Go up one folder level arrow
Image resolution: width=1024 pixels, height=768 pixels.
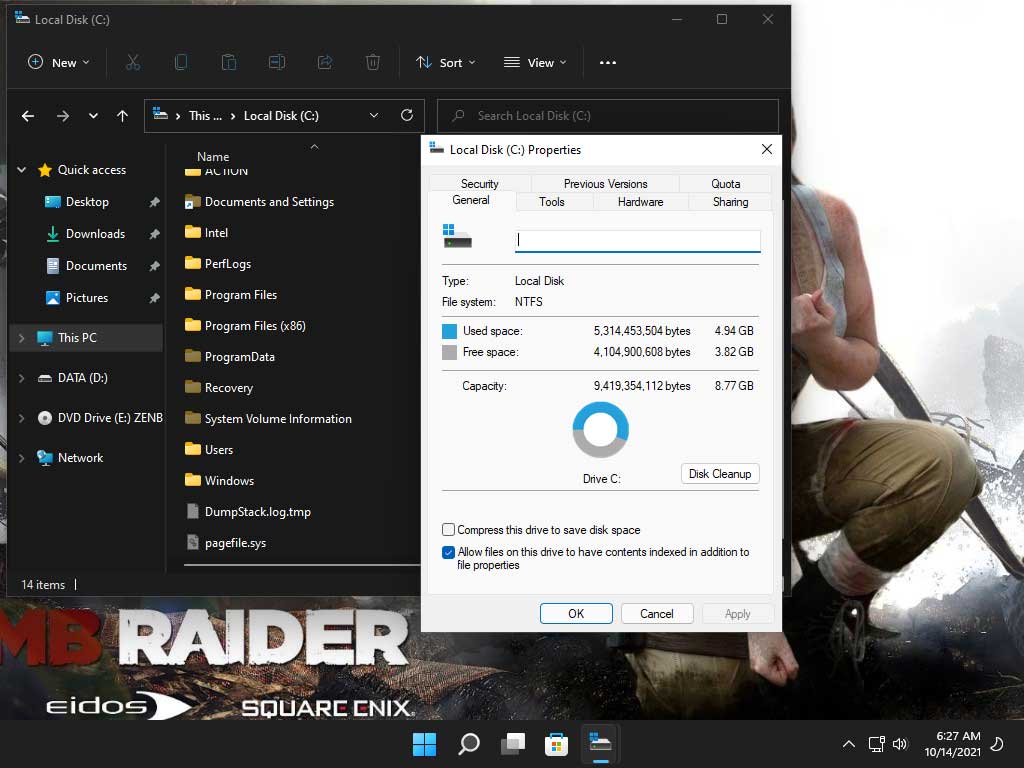click(122, 116)
